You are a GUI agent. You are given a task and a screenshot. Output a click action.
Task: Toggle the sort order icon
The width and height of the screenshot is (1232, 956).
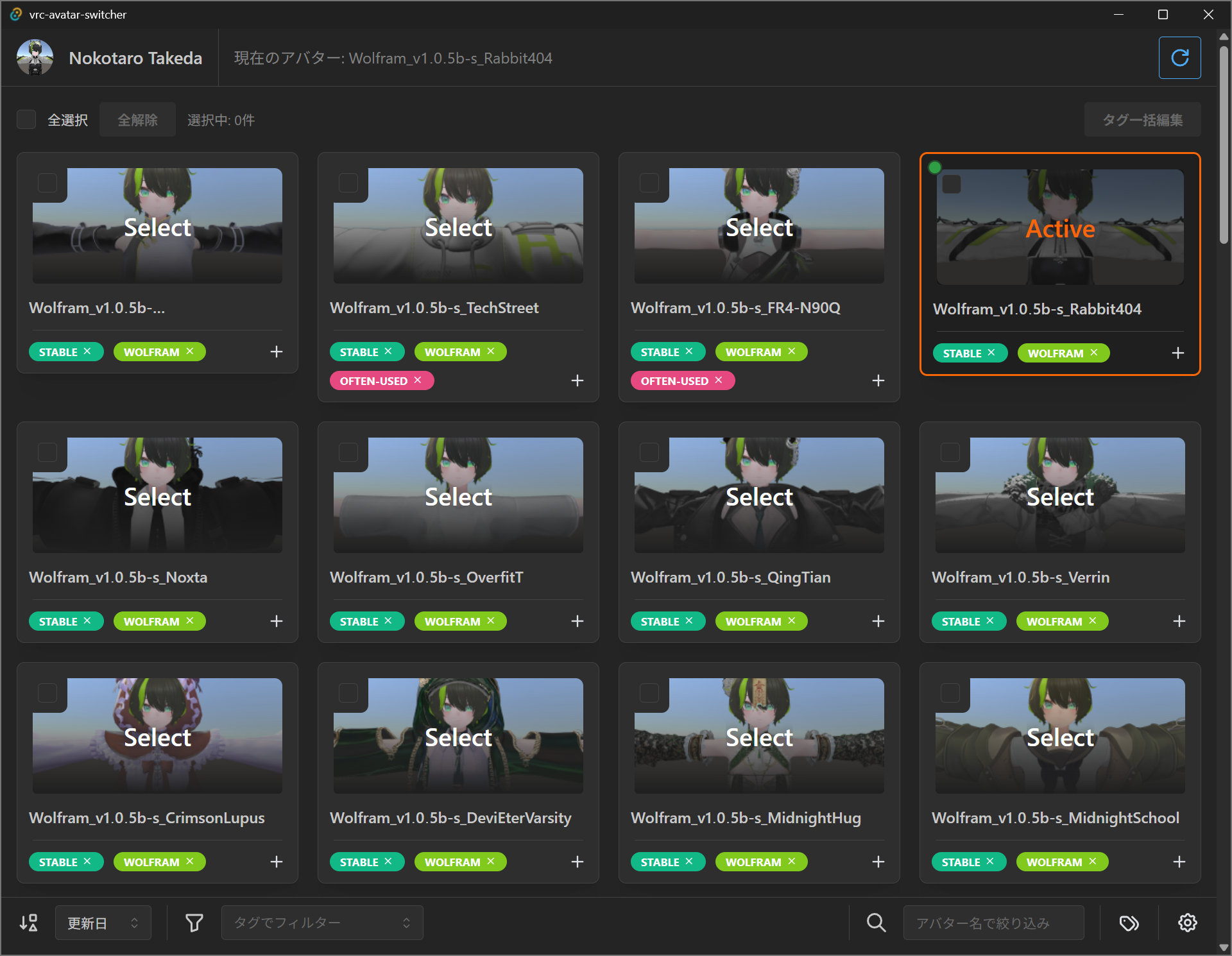pos(28,923)
